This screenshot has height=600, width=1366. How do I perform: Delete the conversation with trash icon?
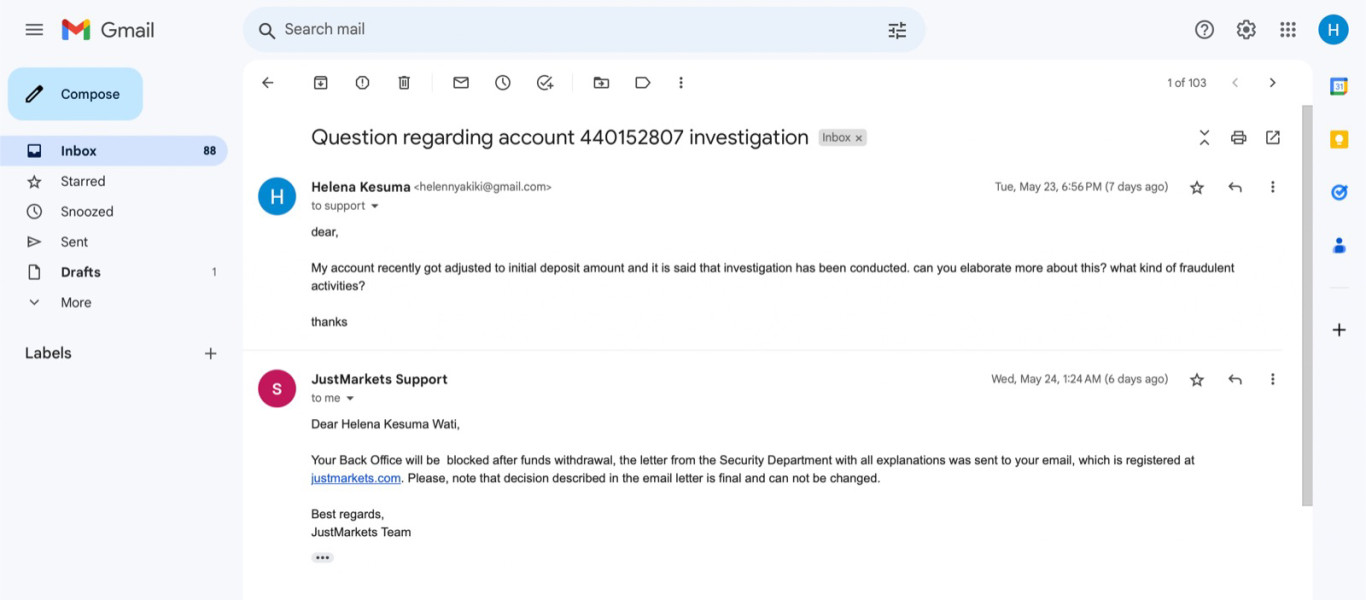click(x=404, y=83)
